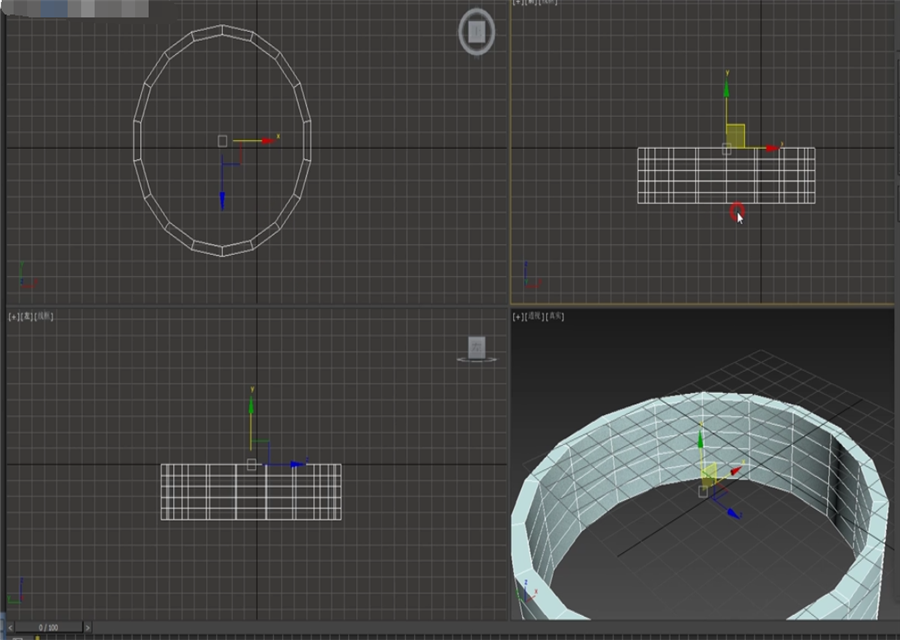Click the axis tripod in the Front viewport corner
900x640 pixels.
pyautogui.click(x=527, y=282)
